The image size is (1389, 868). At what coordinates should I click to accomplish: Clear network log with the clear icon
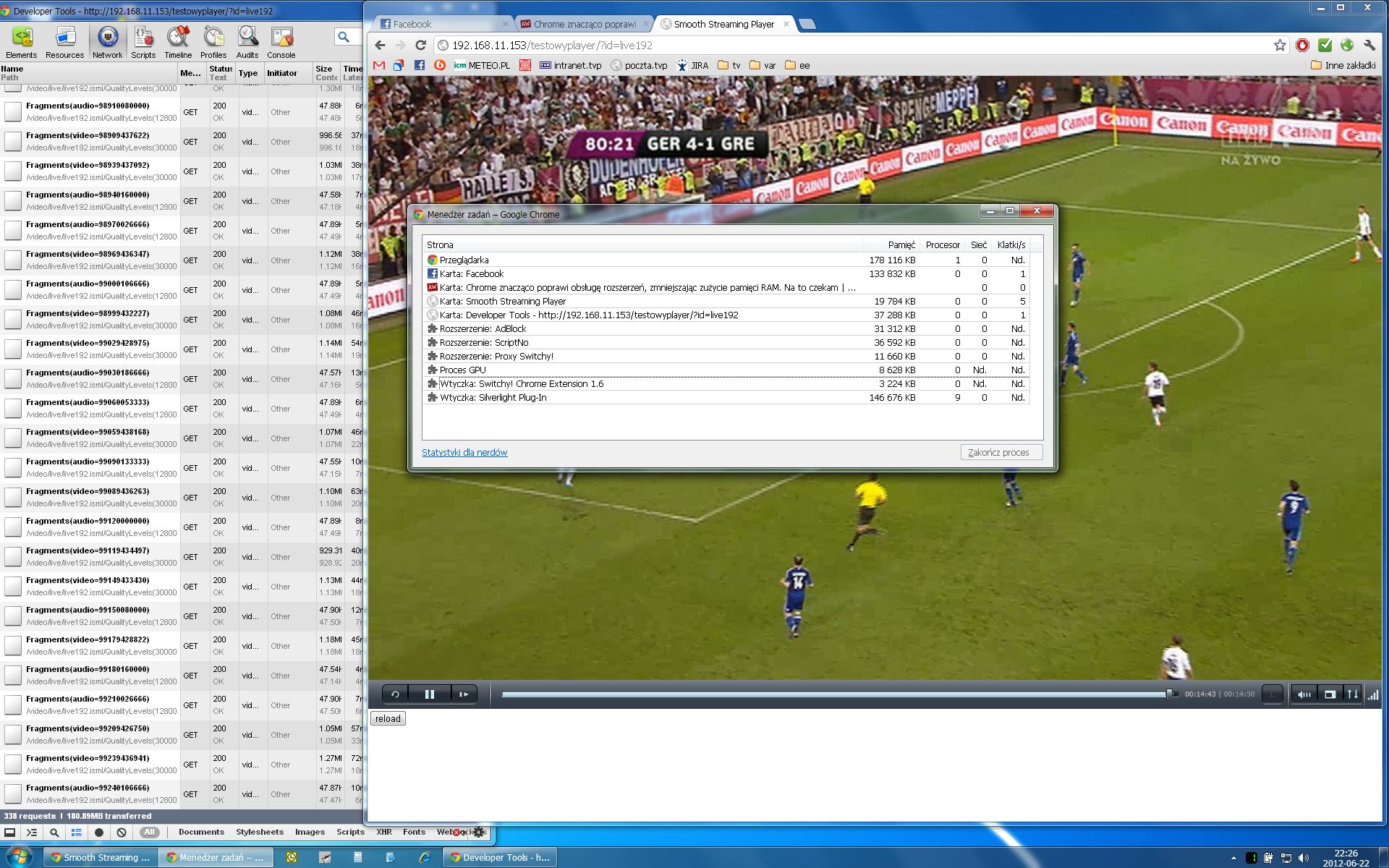click(122, 833)
